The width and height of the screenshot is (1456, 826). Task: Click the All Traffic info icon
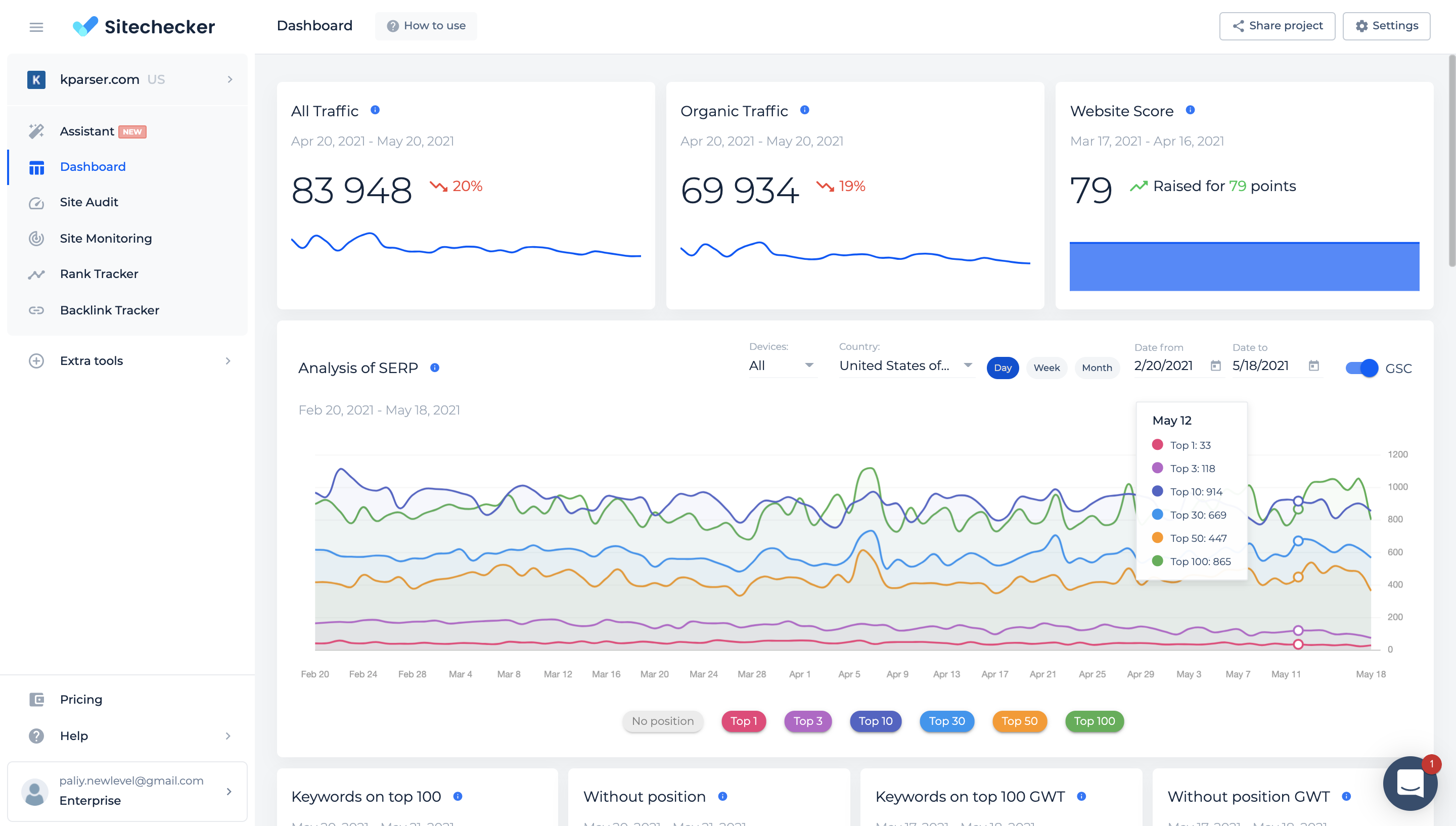375,110
